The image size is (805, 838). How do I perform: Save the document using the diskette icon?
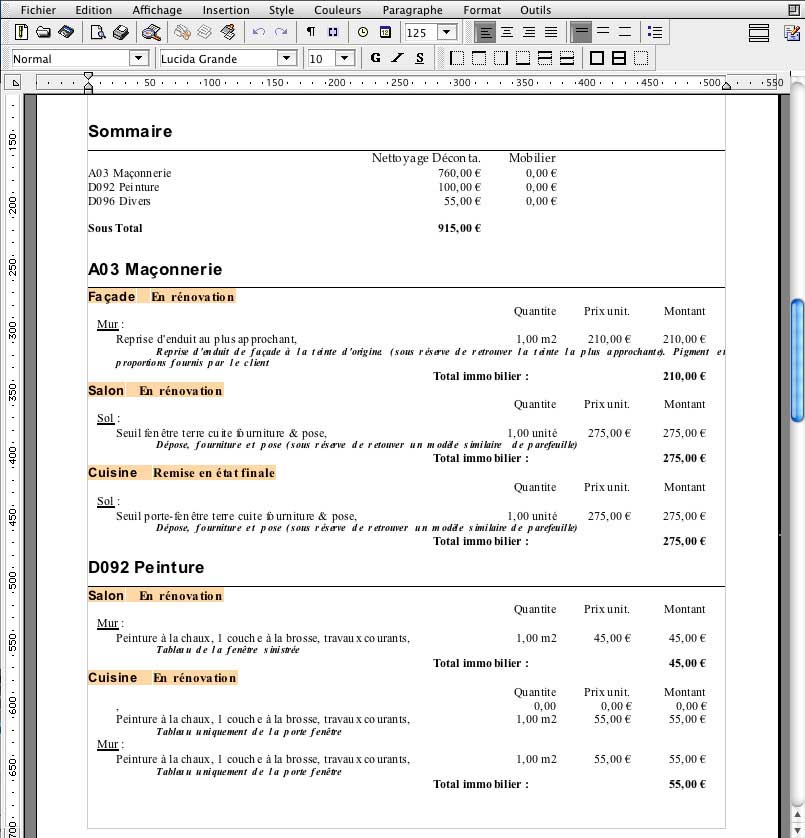pos(65,33)
